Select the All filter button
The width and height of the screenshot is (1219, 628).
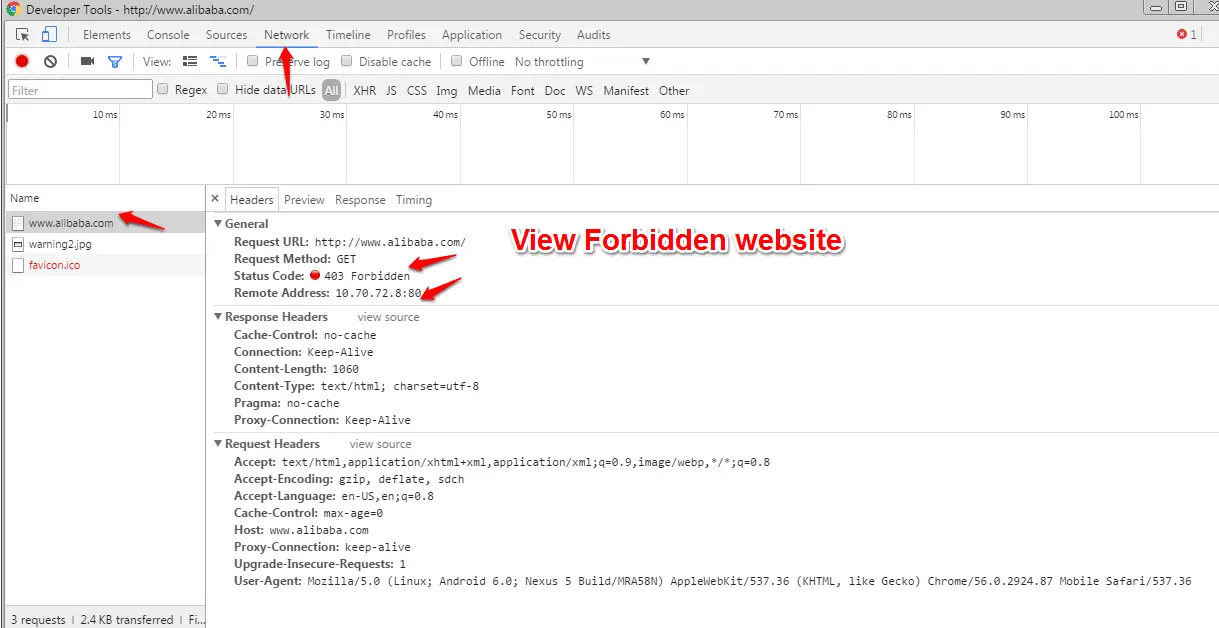pyautogui.click(x=331, y=90)
